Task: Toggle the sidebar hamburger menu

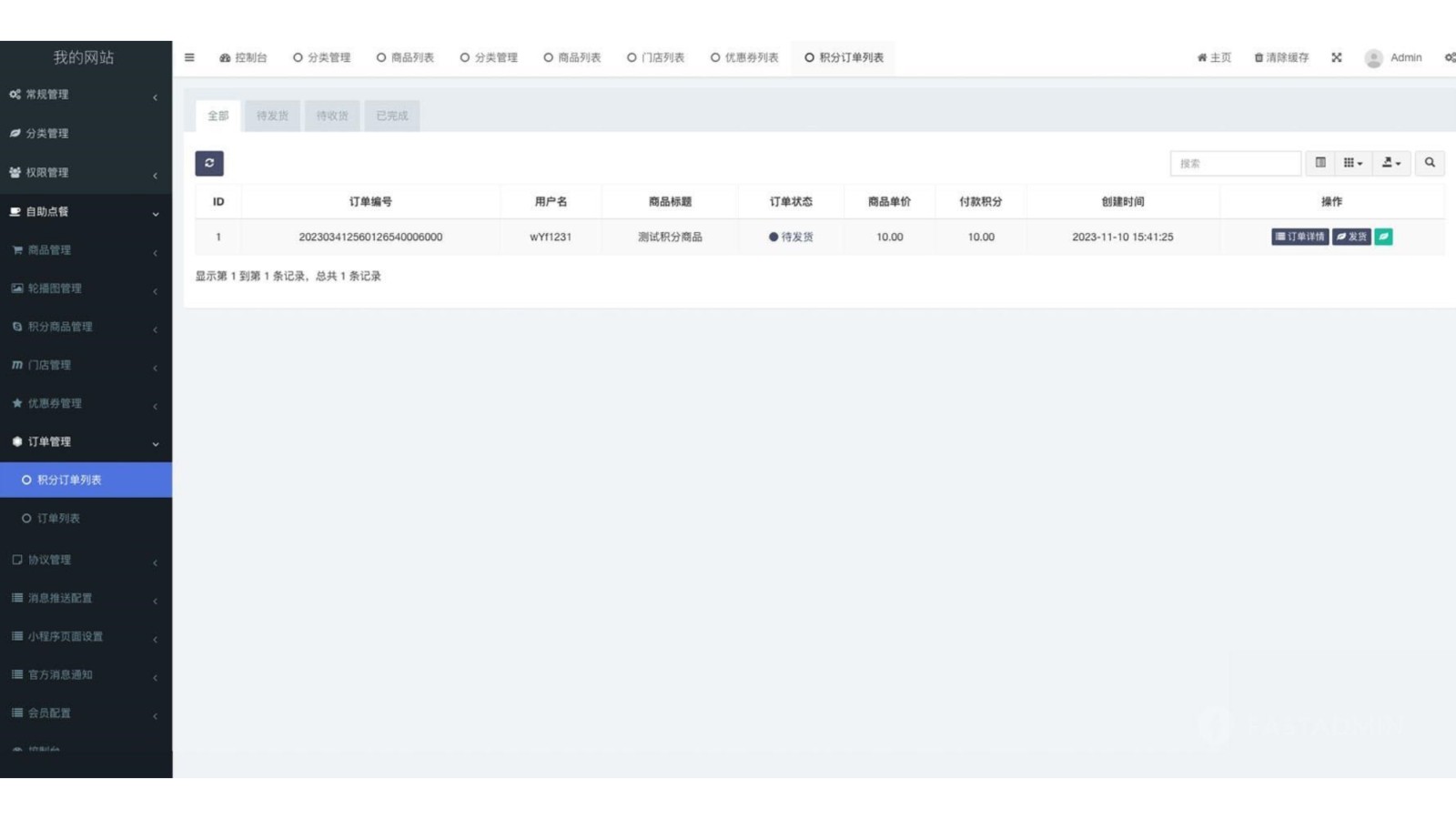Action: tap(189, 57)
